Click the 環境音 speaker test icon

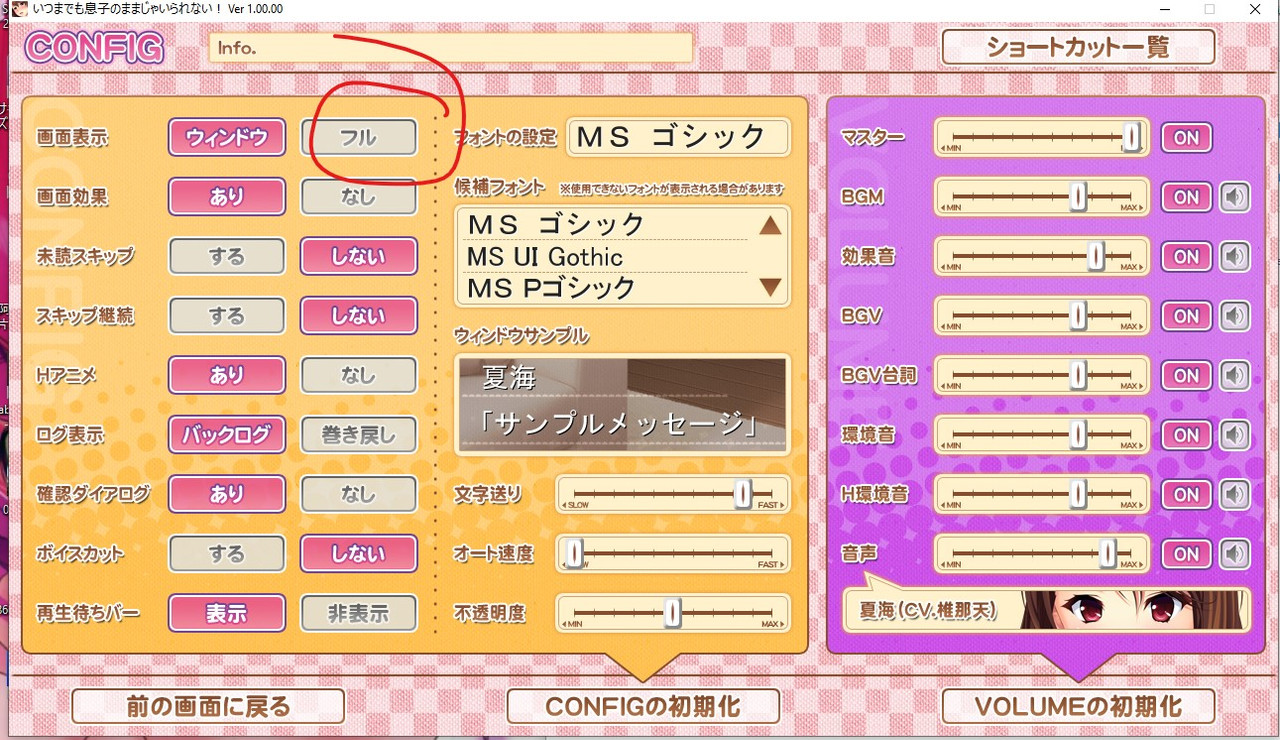pos(1236,435)
